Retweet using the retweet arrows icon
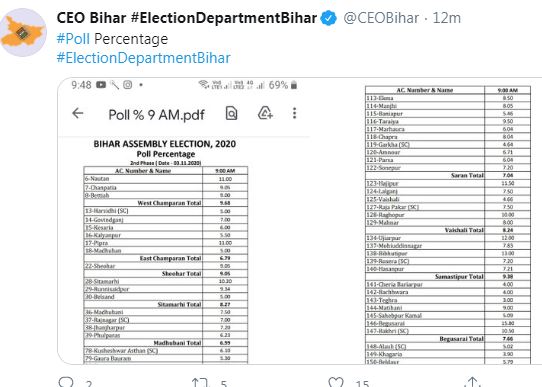Viewport: 542px width, 387px height. coord(200,383)
